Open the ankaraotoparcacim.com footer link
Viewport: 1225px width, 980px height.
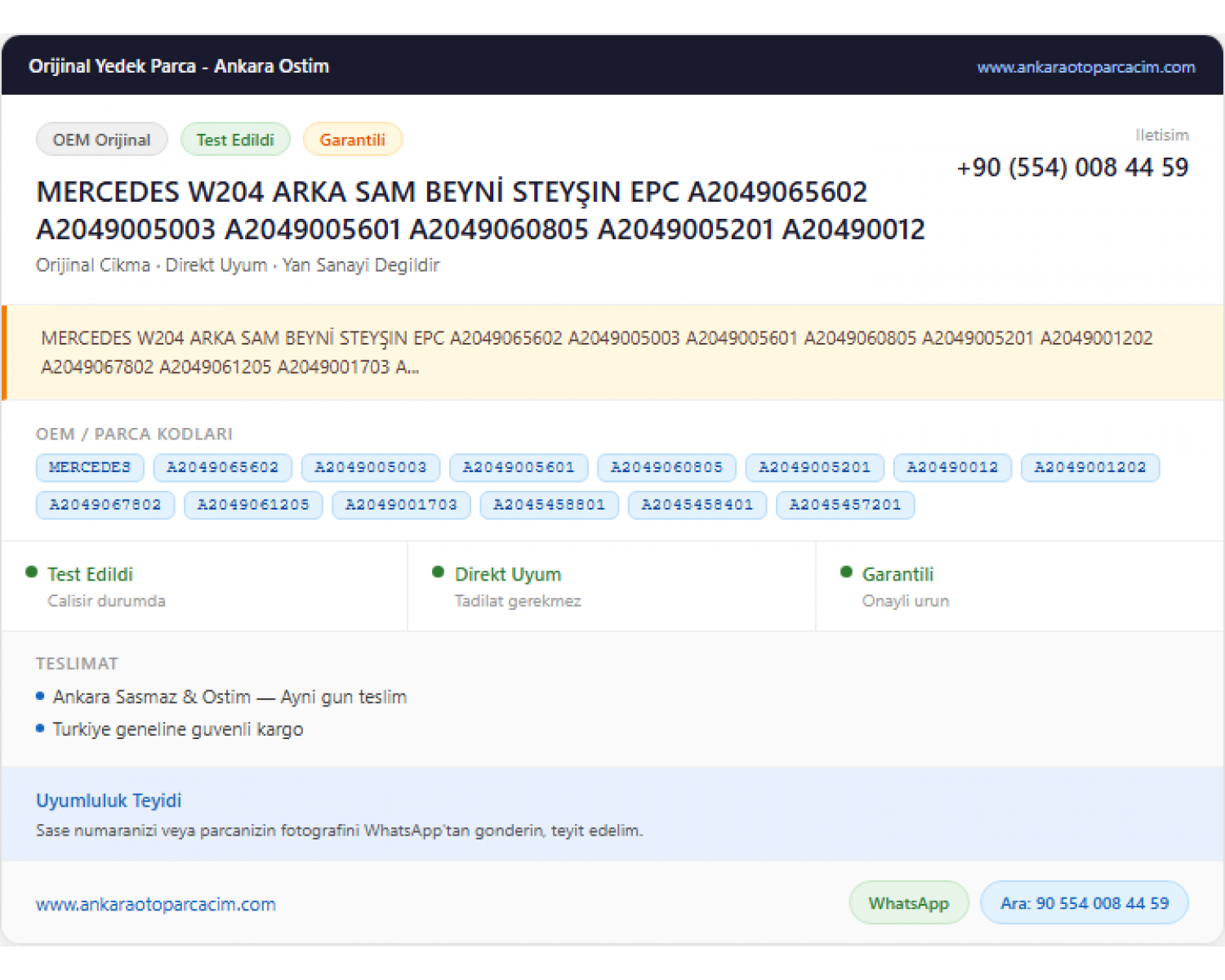156,904
